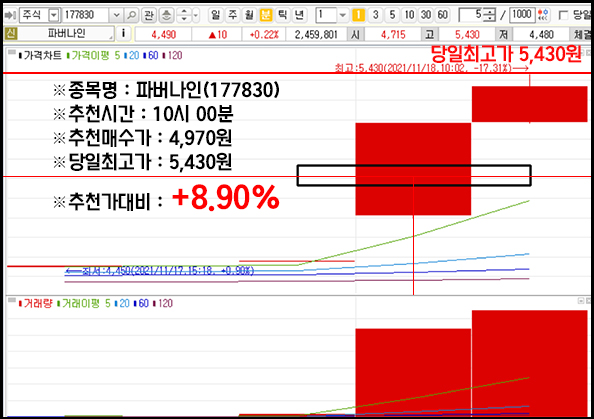
Task: Toggle the 당일 checkbox
Action: (x=563, y=15)
